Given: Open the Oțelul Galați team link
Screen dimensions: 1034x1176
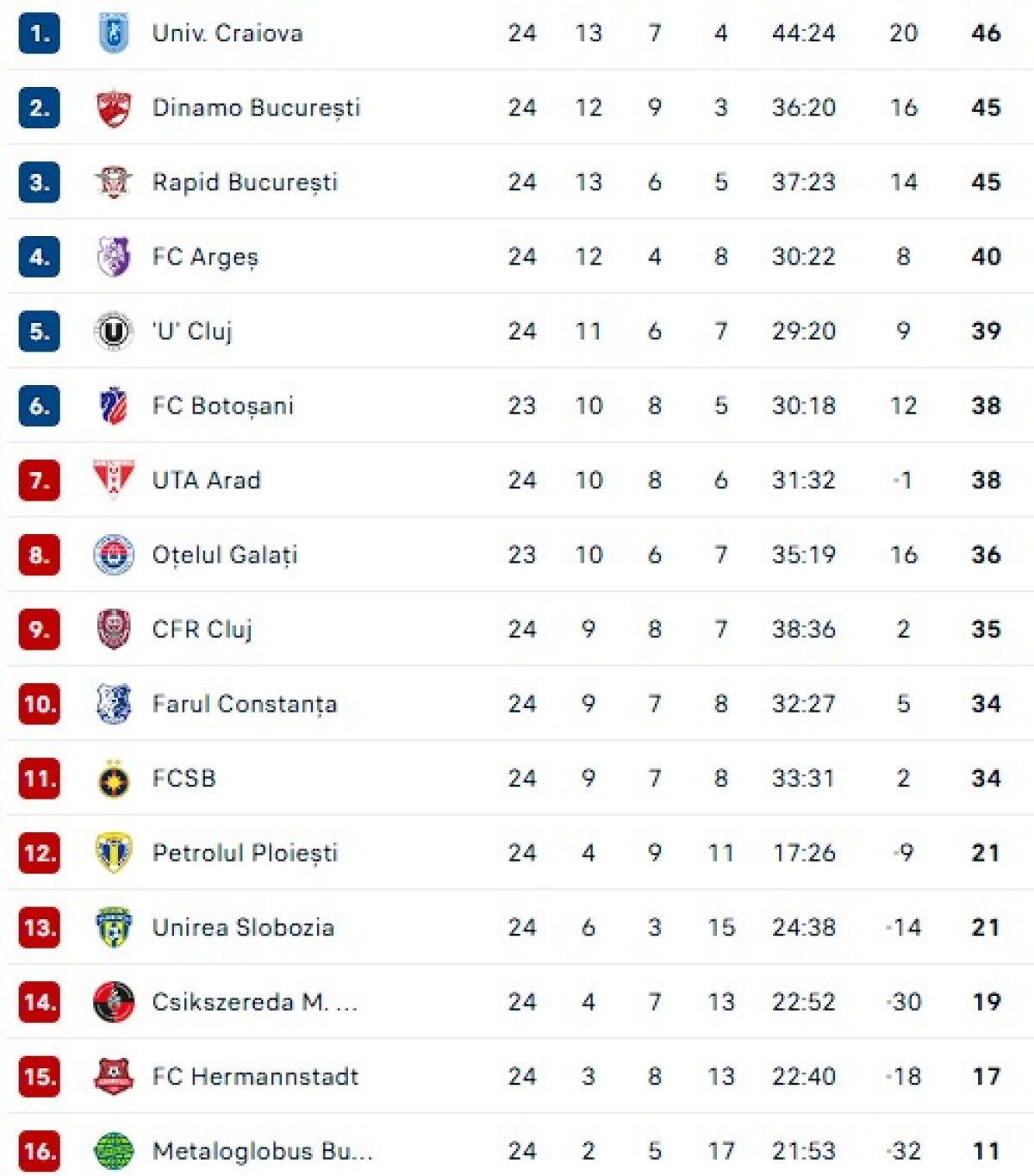Looking at the screenshot, I should (x=224, y=555).
